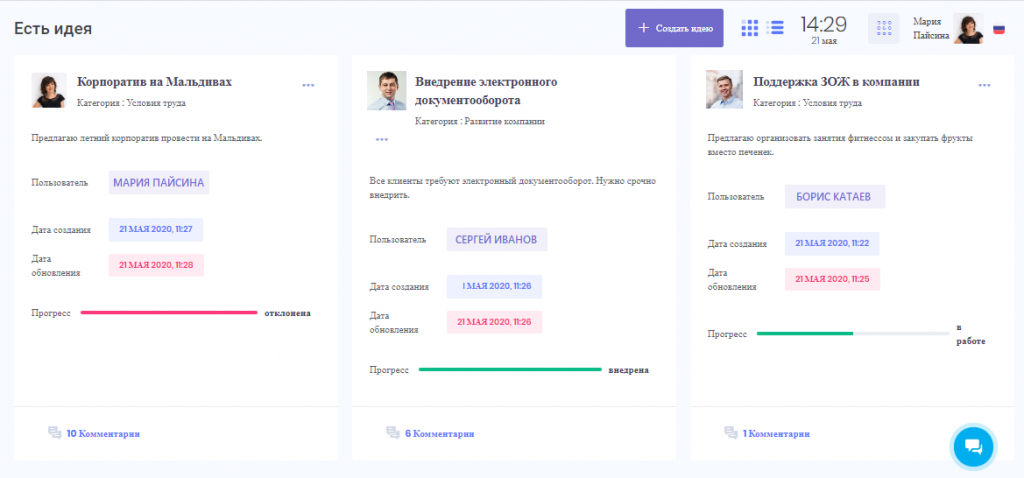Screen dimensions: 1024x478
Task: Click update date 21 МАЯ 2020, 11:25
Action: point(832,279)
